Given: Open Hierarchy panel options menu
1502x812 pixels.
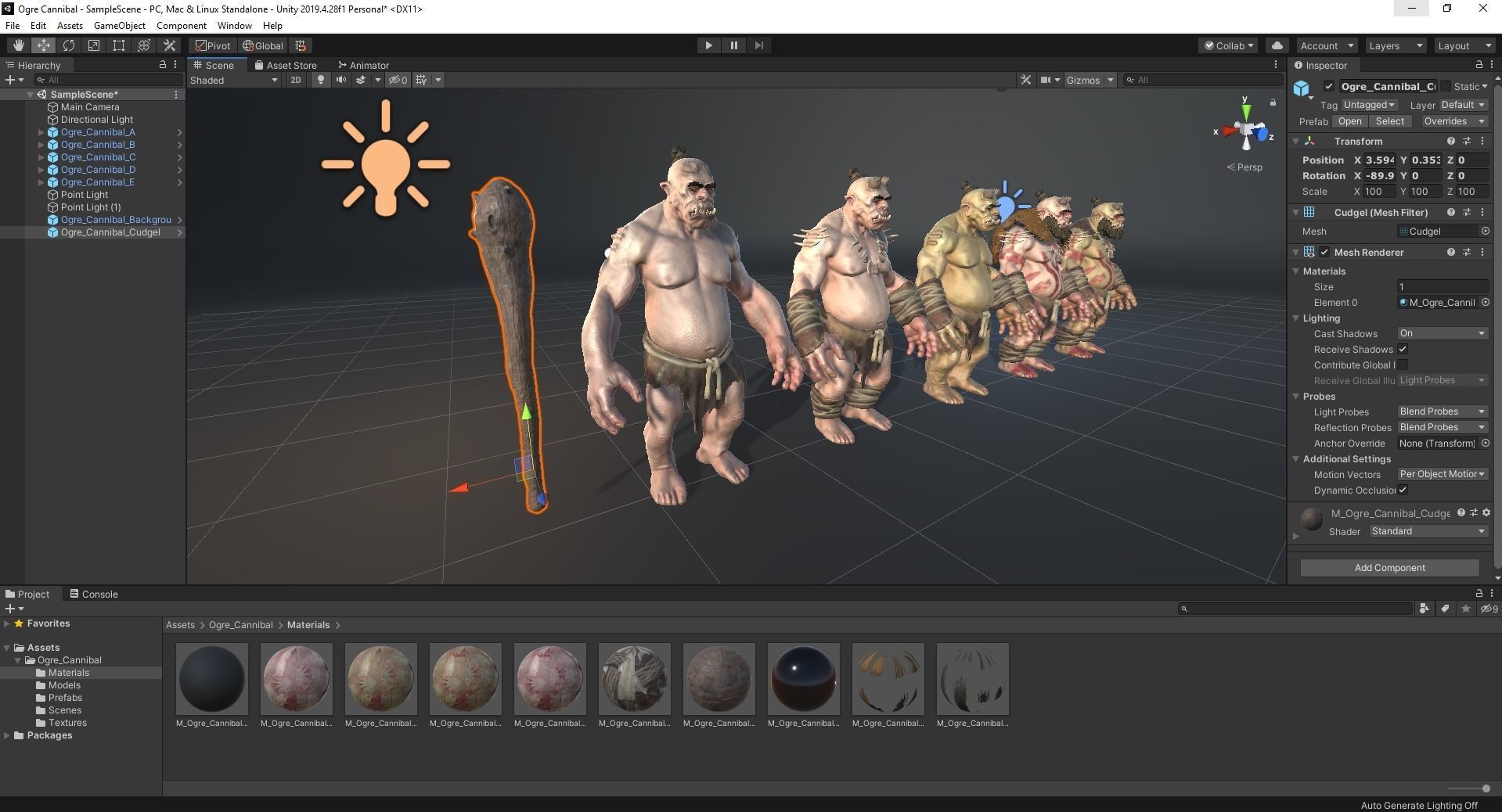Looking at the screenshot, I should coord(175,65).
